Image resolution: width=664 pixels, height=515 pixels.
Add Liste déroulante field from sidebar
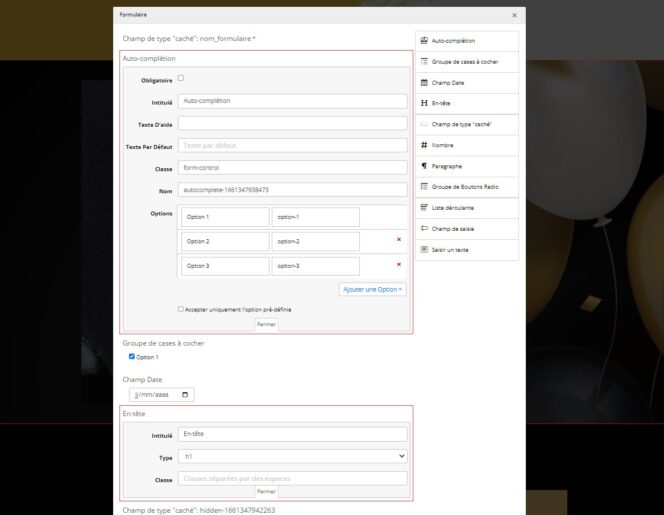[467, 208]
